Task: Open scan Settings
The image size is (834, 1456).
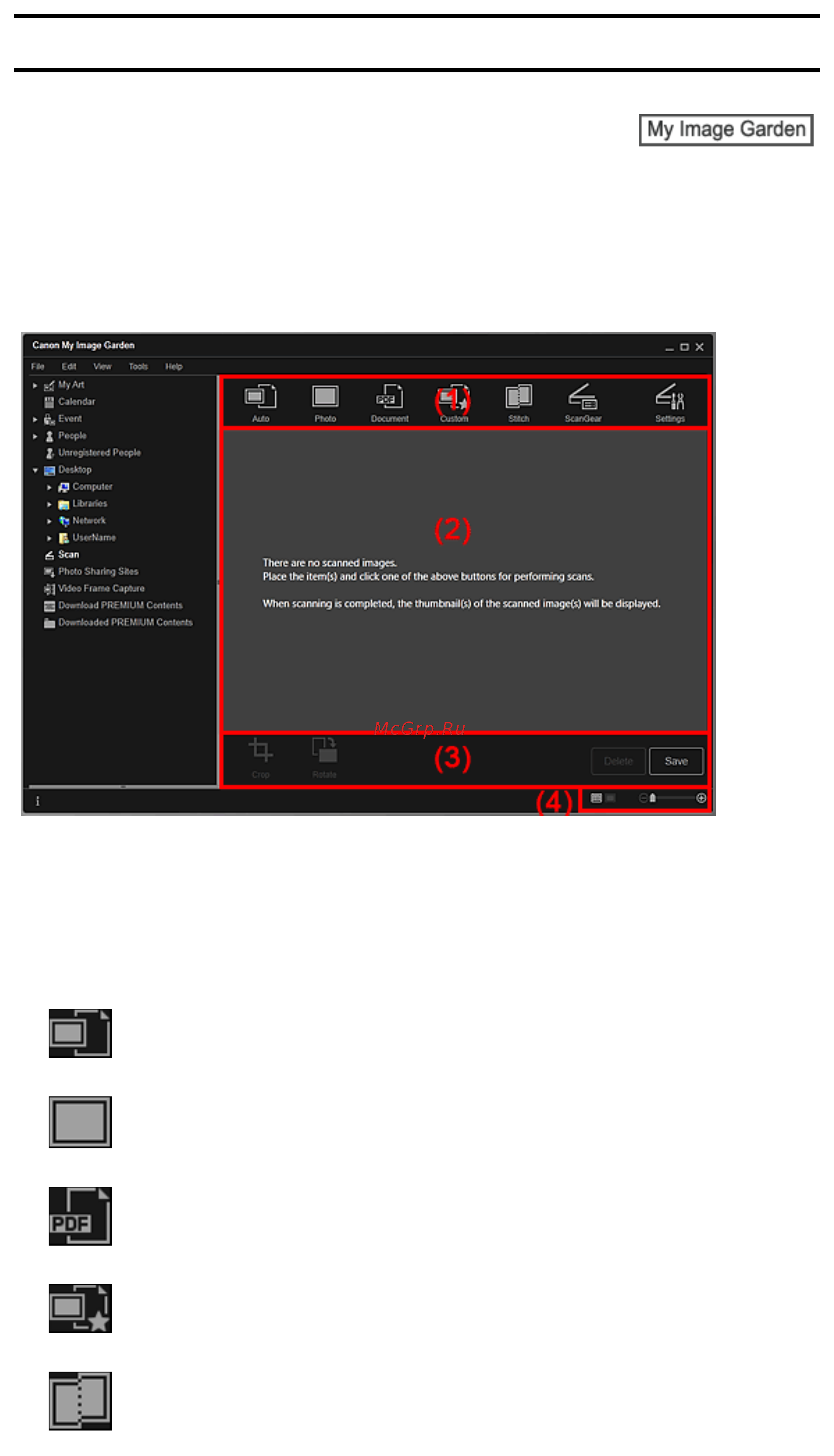Action: [669, 403]
